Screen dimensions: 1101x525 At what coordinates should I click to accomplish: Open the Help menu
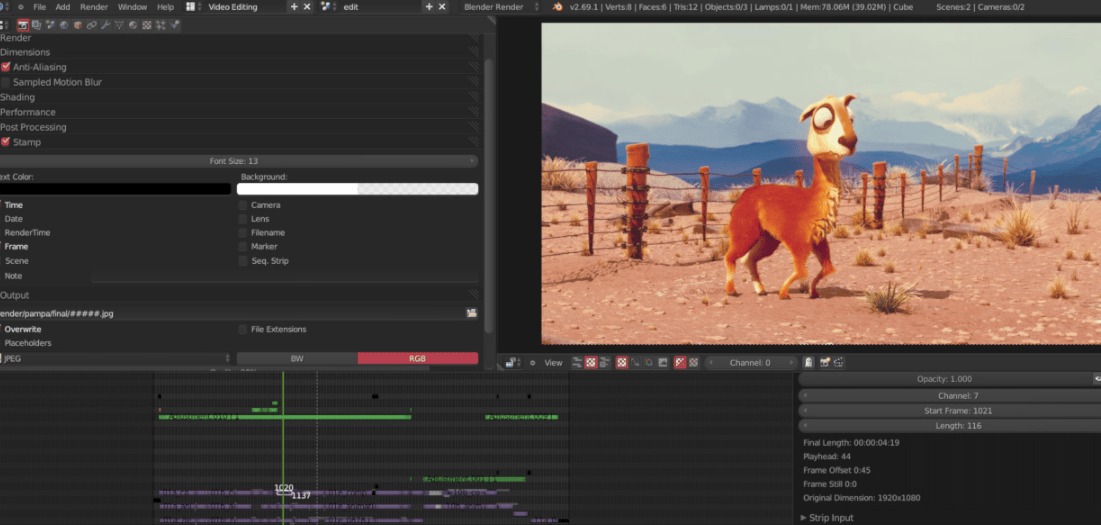pos(166,7)
